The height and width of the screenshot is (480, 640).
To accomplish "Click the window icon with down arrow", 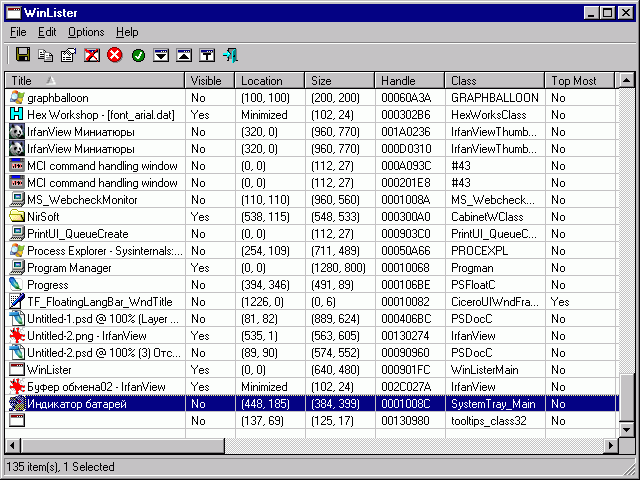I will 161,55.
